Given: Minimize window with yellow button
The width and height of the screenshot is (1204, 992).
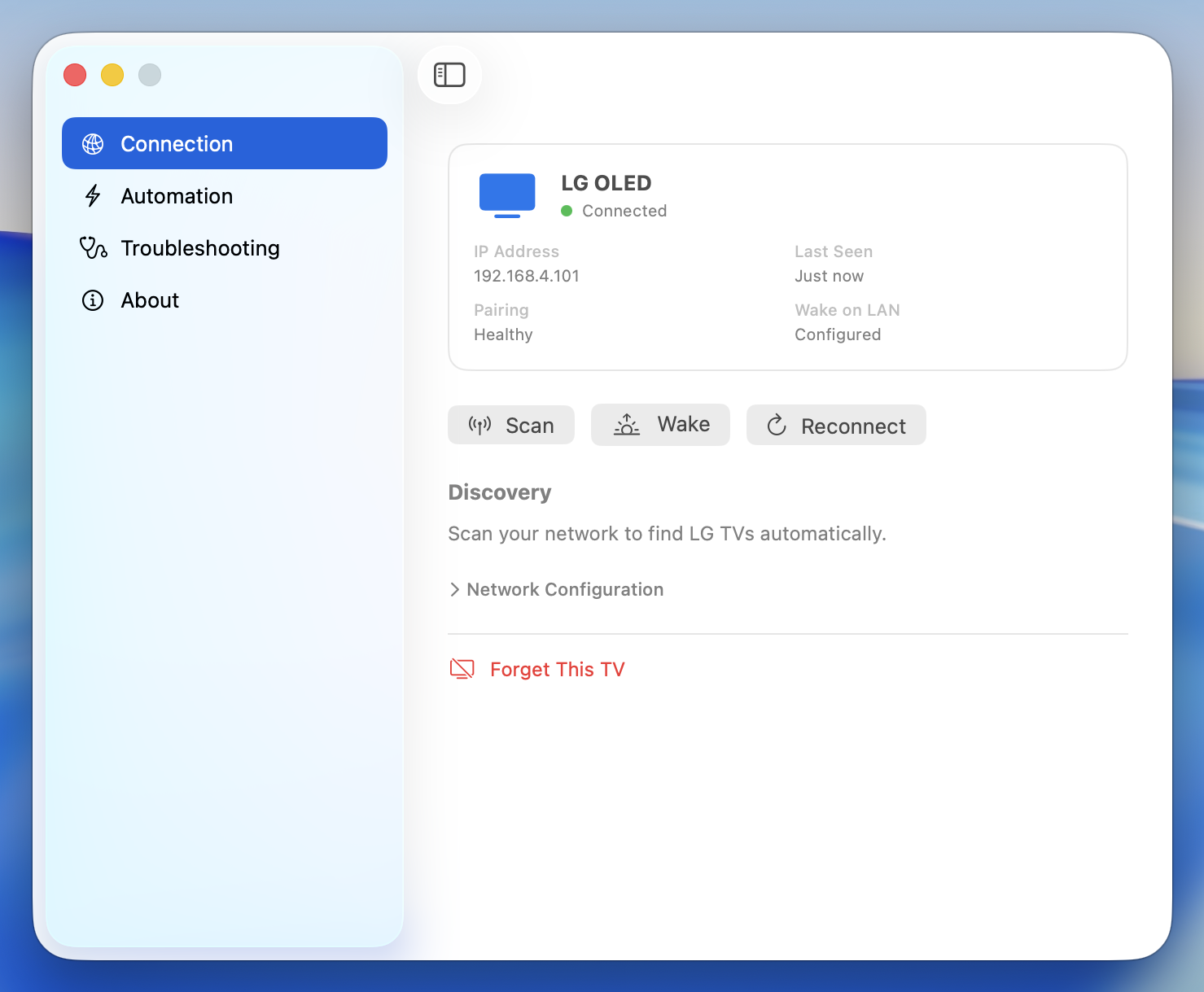Looking at the screenshot, I should point(112,75).
